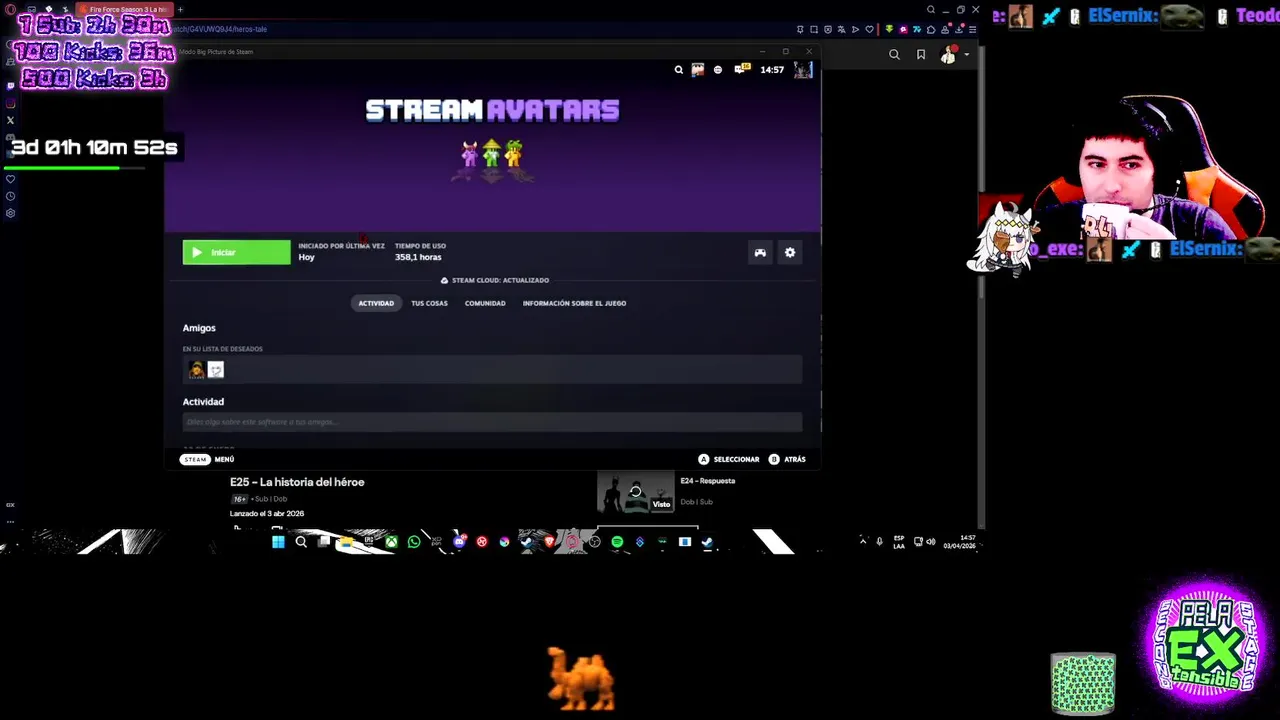This screenshot has width=1280, height=720.
Task: Expand the system tray hidden icons chevron
Action: pyautogui.click(x=863, y=541)
